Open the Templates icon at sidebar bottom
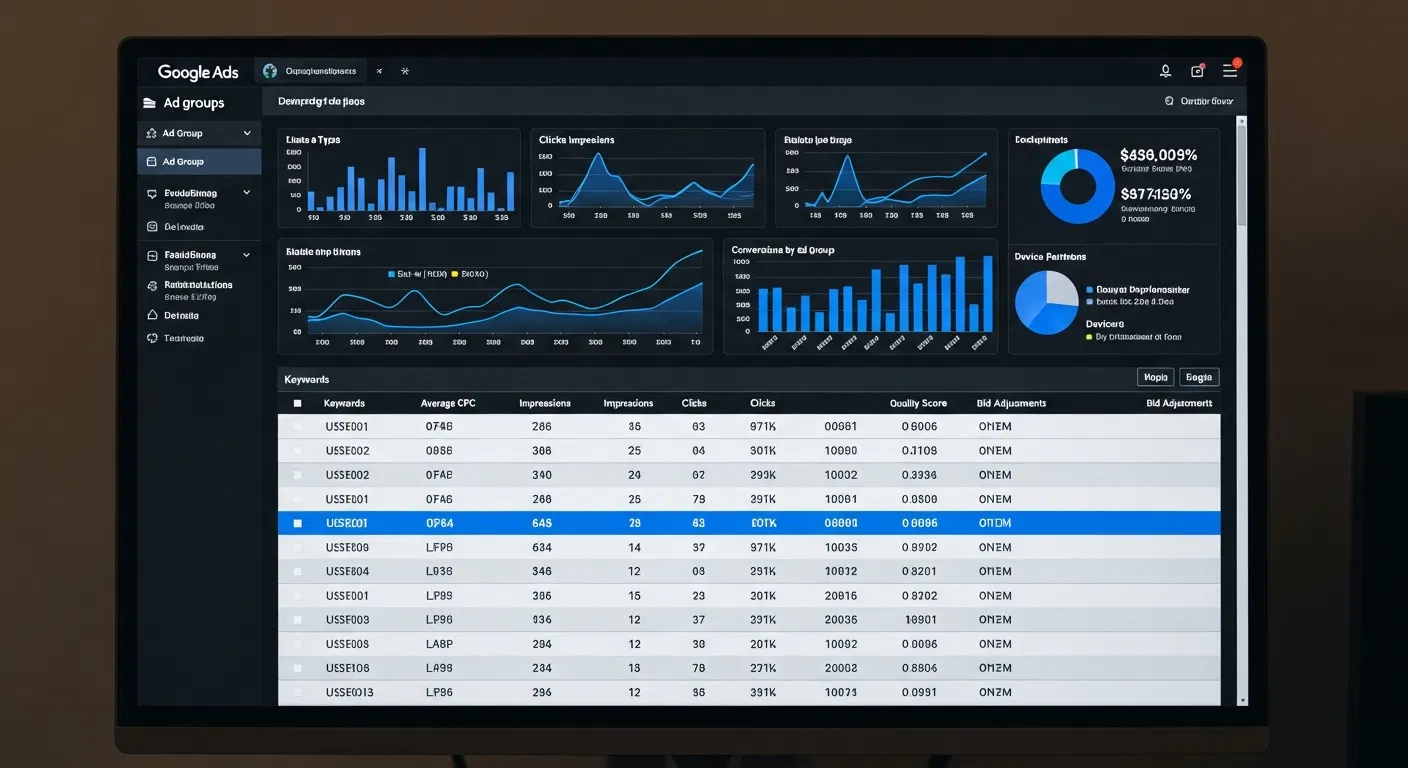This screenshot has width=1408, height=768. [x=154, y=339]
